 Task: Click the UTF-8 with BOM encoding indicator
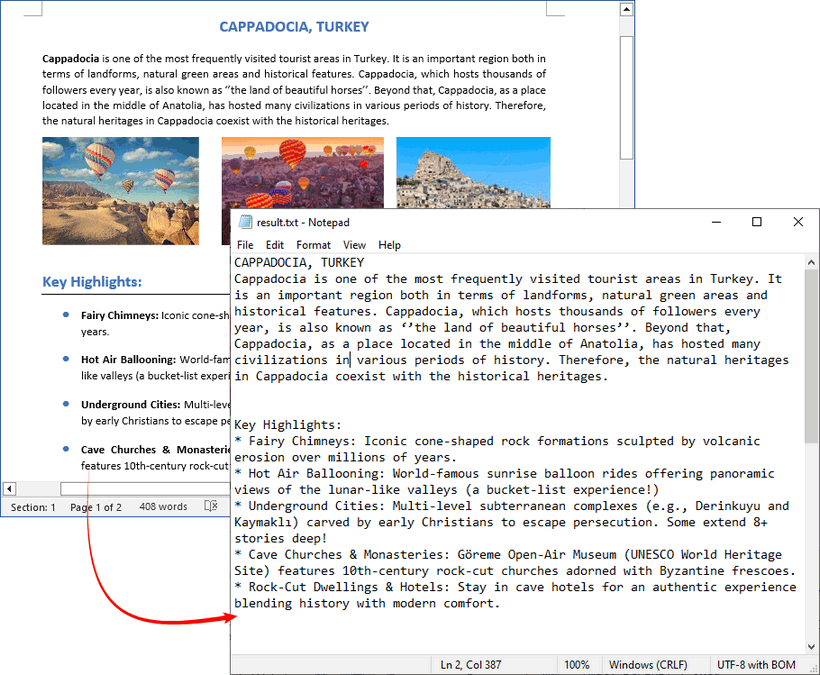pyautogui.click(x=755, y=664)
